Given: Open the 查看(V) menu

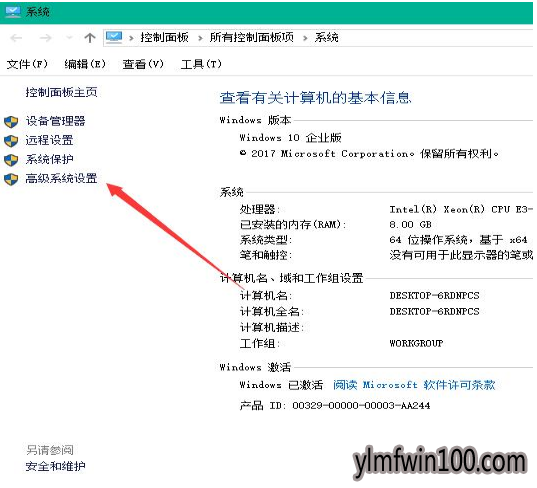Looking at the screenshot, I should 143,64.
